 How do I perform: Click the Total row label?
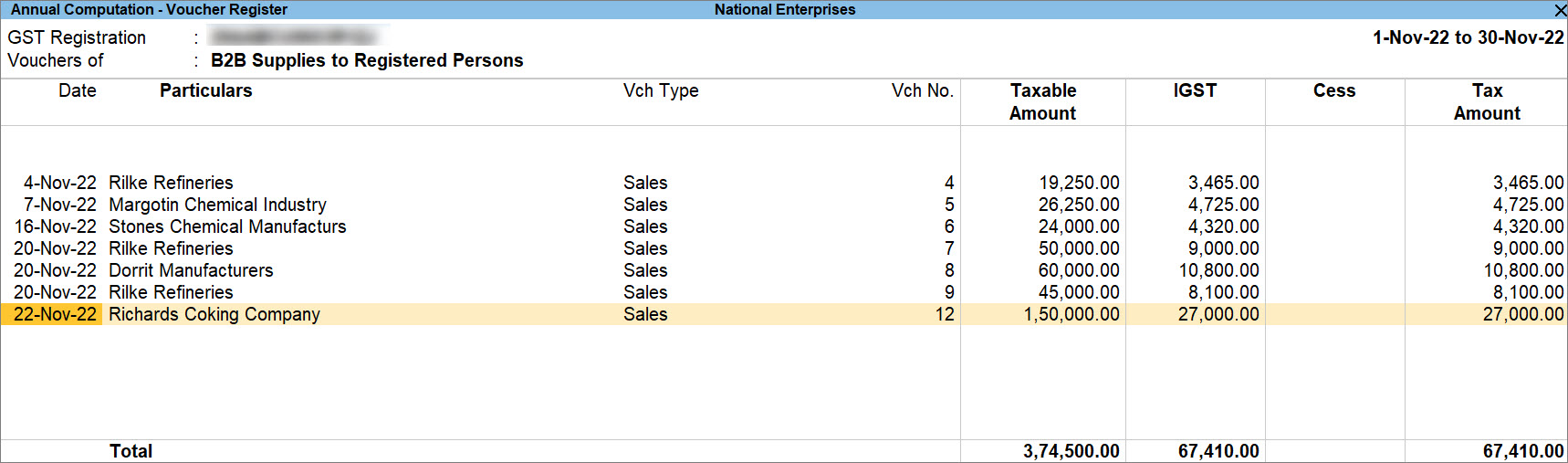point(131,451)
